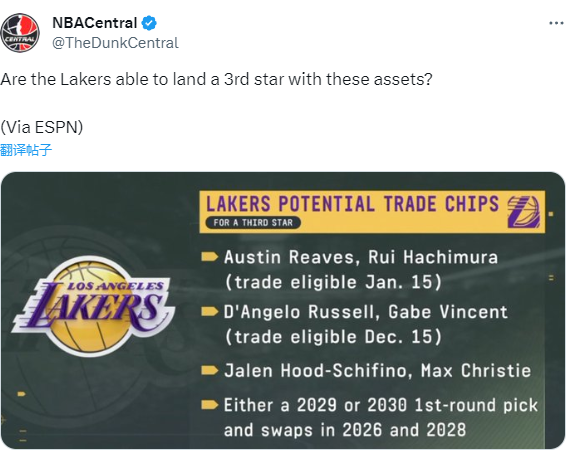572x452 pixels.
Task: Click the Jalen Hood-Schifino, Max Christie line
Action: [377, 371]
